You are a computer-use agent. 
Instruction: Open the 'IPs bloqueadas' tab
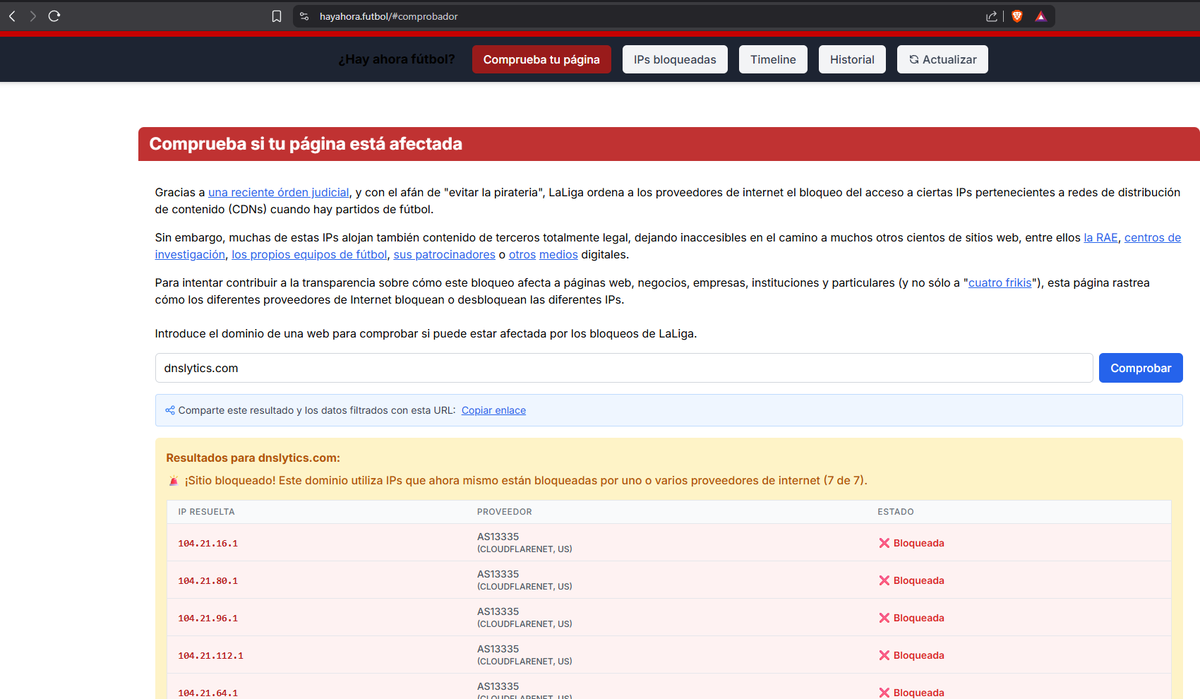[x=675, y=60]
